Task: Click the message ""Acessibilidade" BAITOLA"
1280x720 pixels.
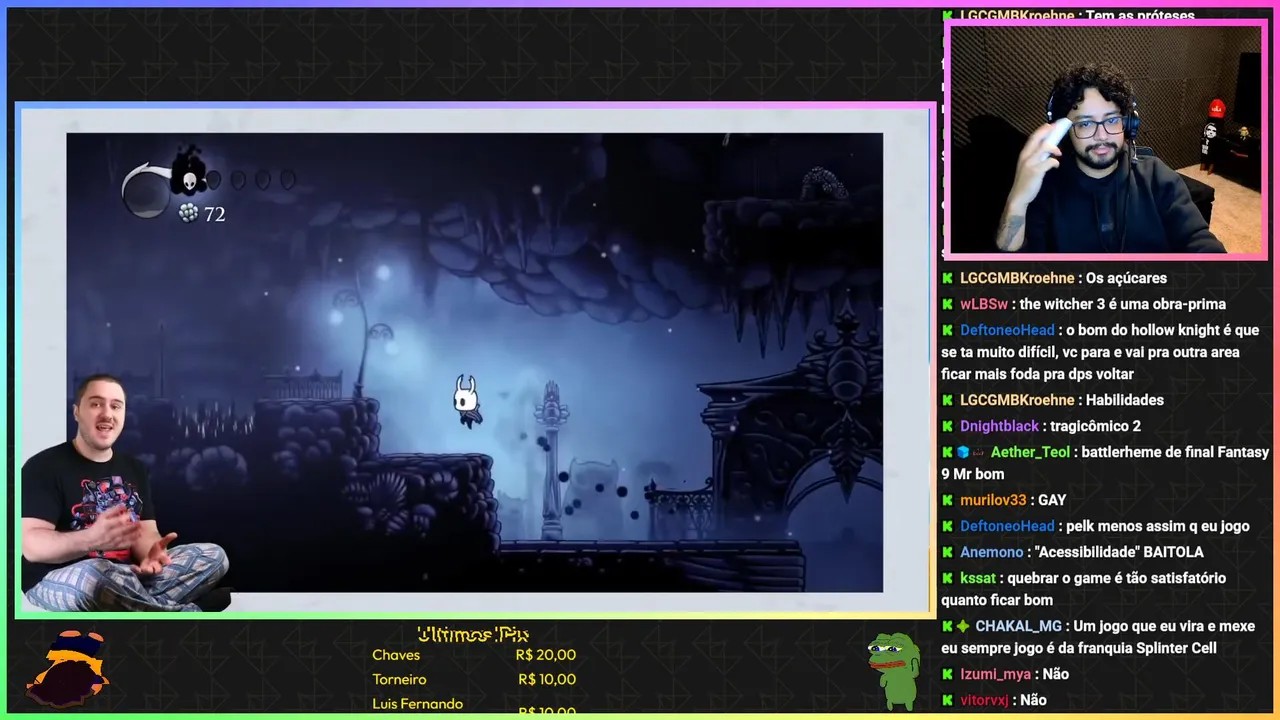Action: pyautogui.click(x=1119, y=552)
